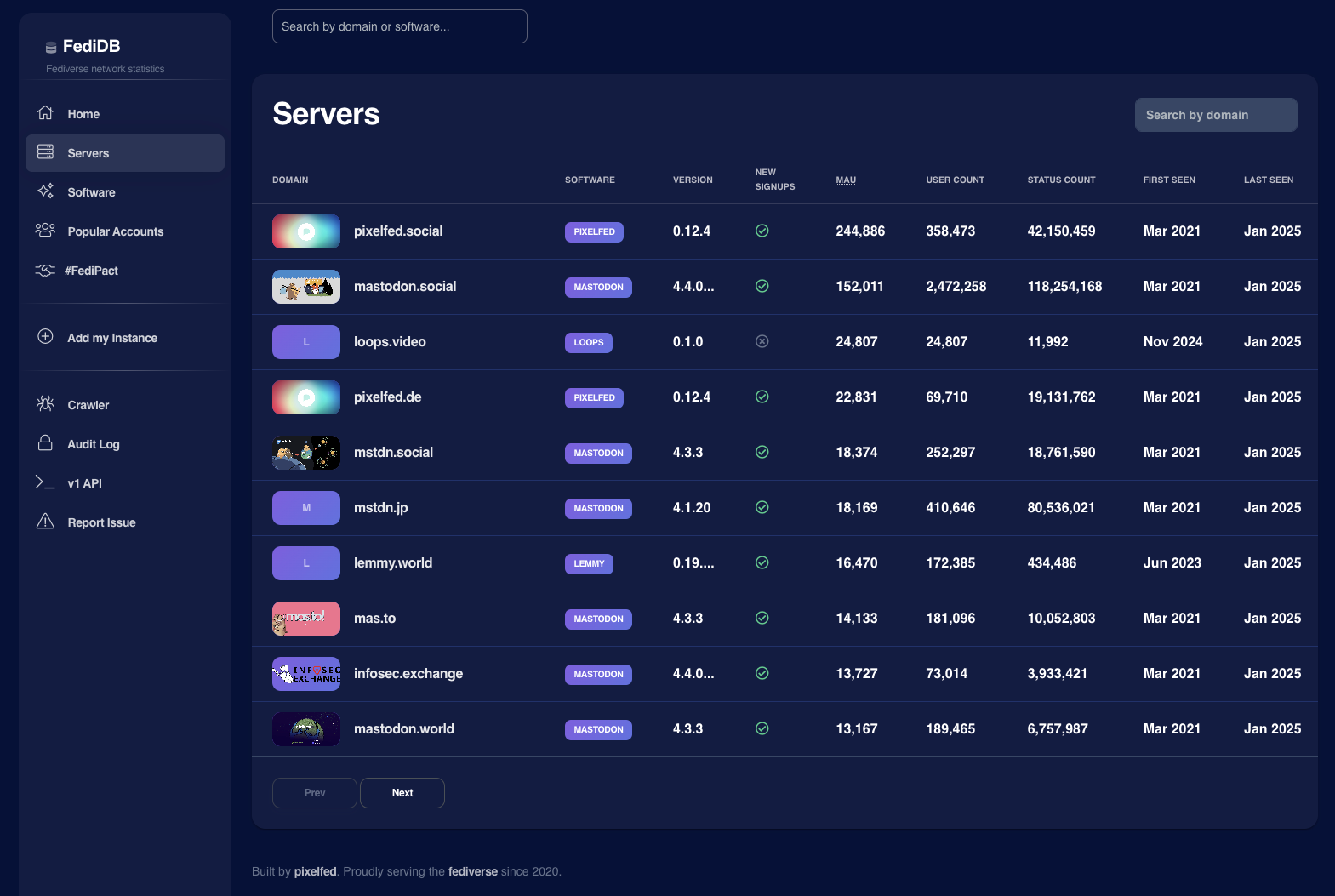The height and width of the screenshot is (896, 1335).
Task: Open the fediverse link in footer
Action: coord(473,871)
